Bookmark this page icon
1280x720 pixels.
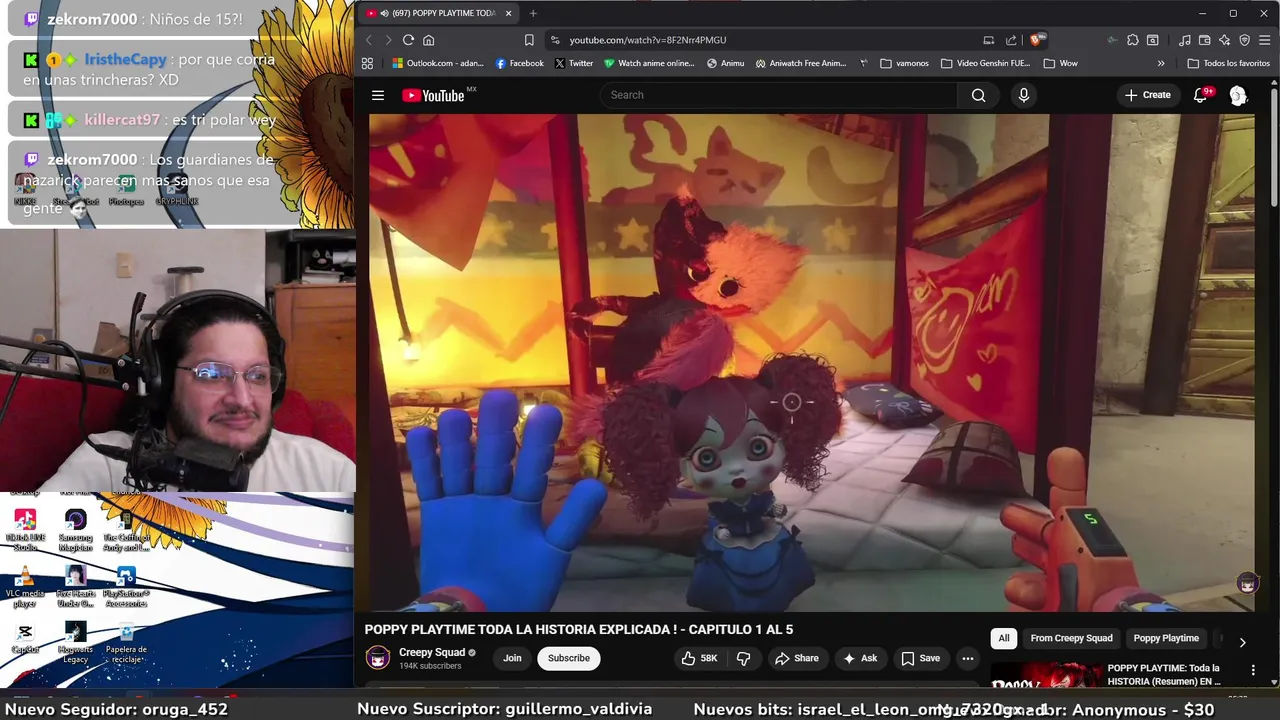pyautogui.click(x=529, y=40)
